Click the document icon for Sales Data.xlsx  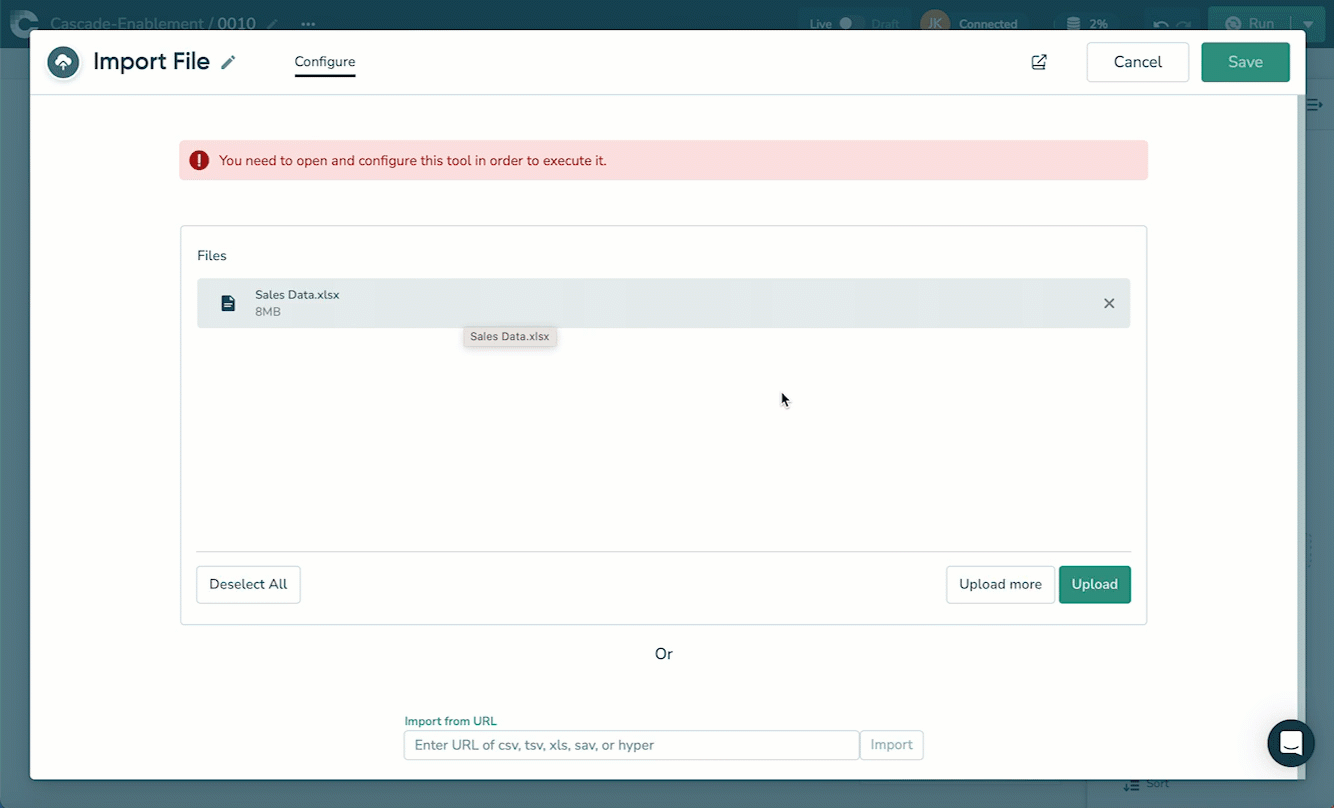click(228, 303)
